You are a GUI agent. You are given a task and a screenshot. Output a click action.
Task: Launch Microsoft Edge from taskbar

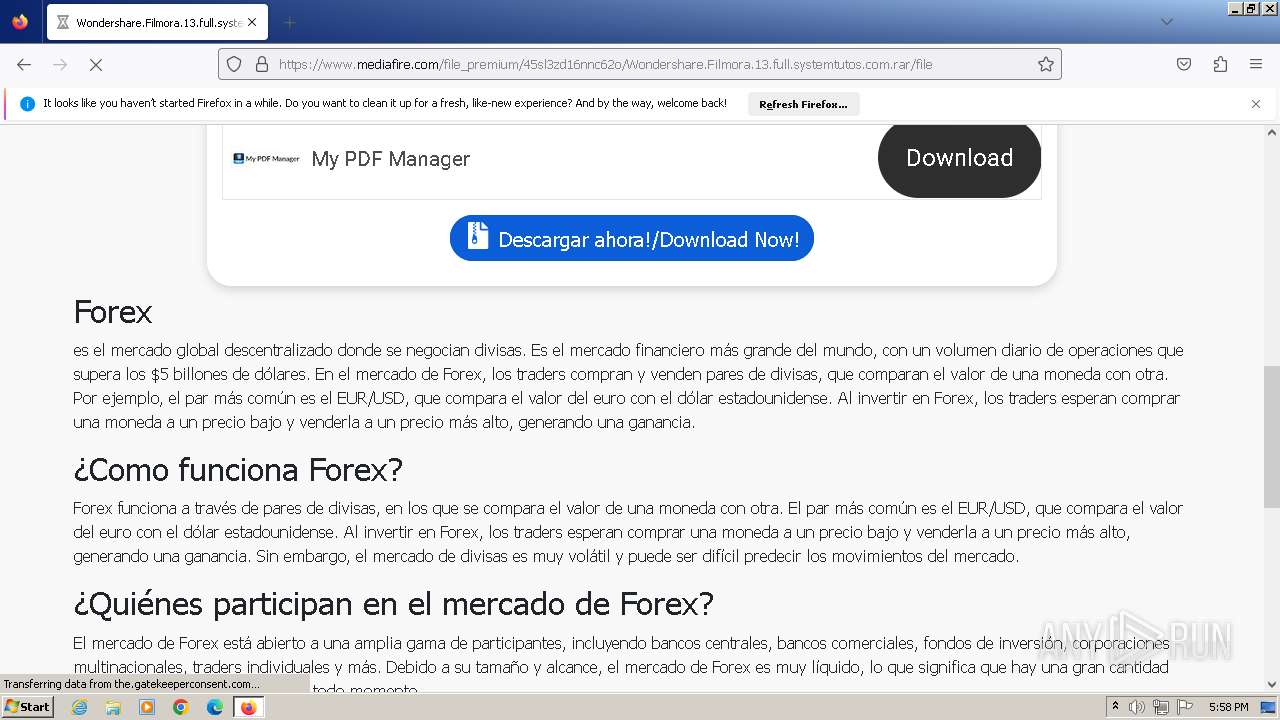(x=215, y=707)
